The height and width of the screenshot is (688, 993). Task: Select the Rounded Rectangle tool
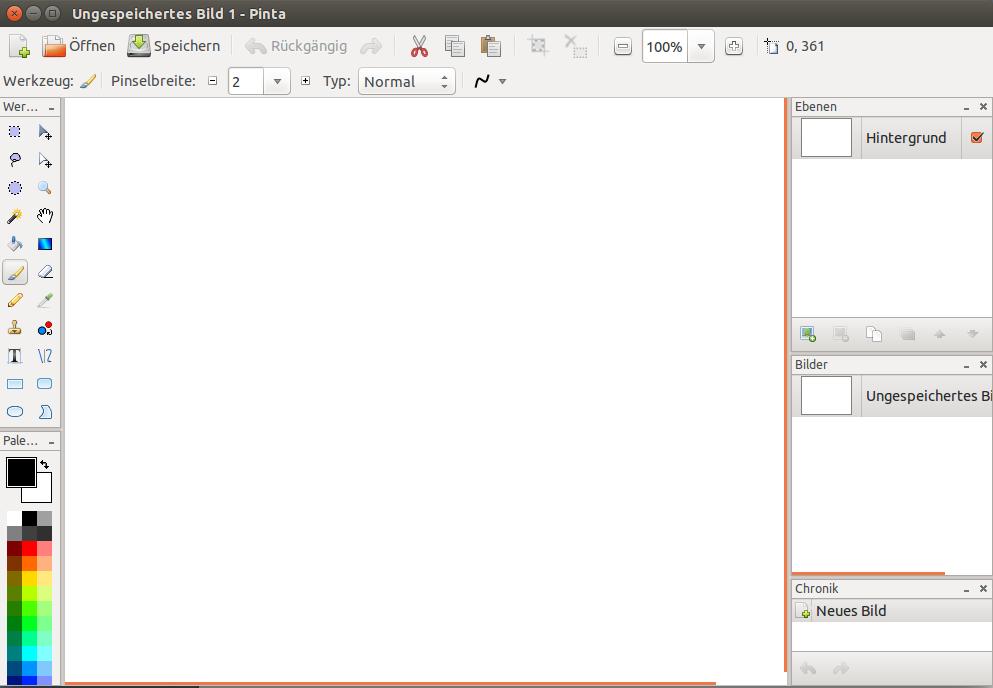click(44, 384)
